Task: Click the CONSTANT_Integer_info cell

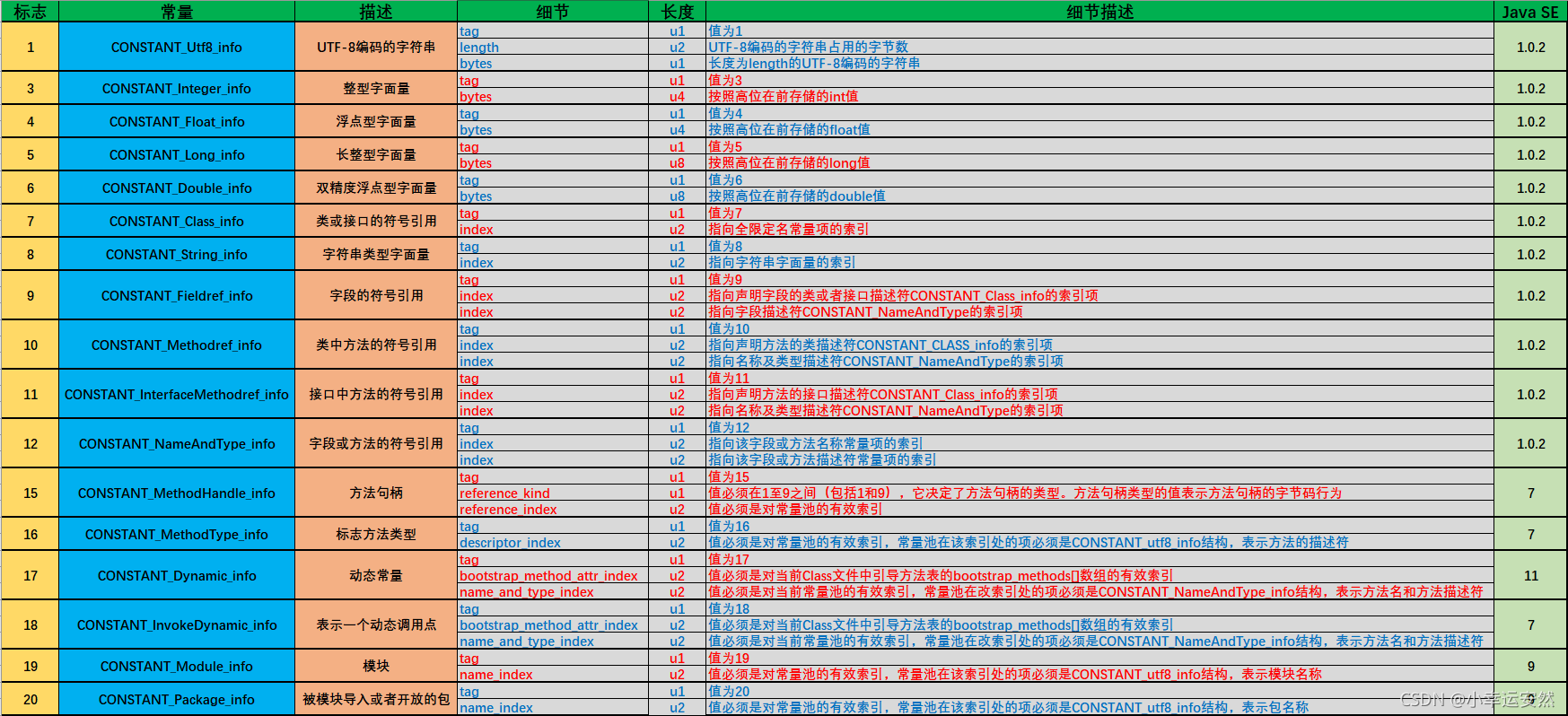Action: 177,88
